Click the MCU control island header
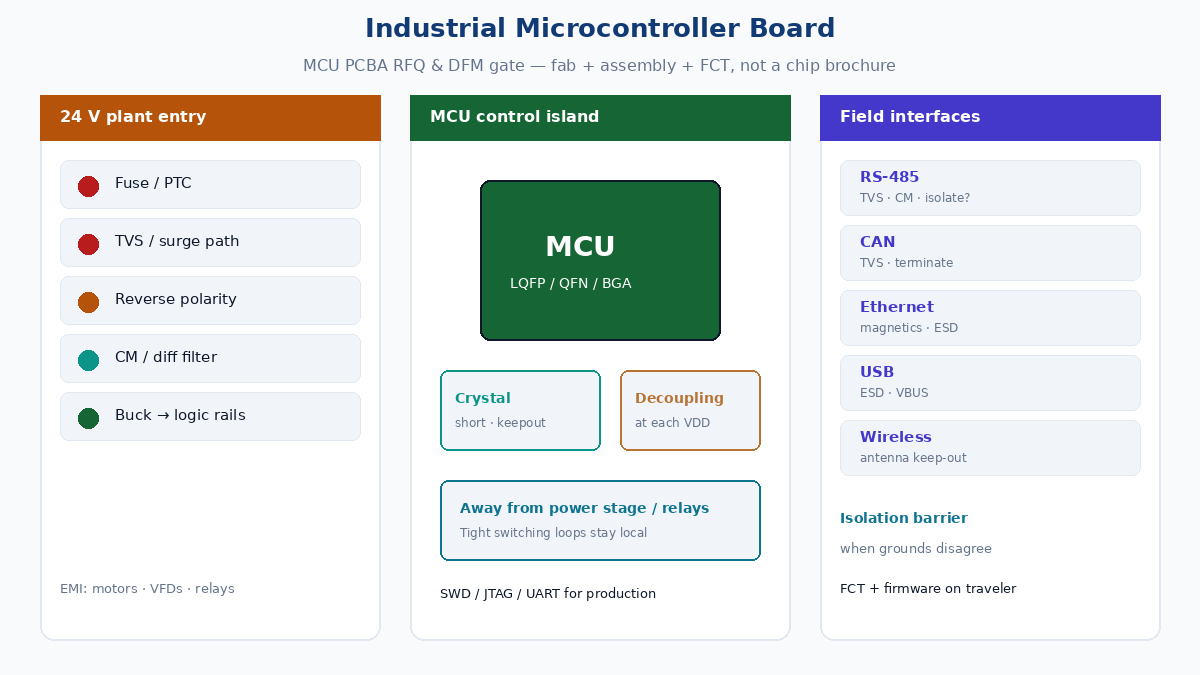The width and height of the screenshot is (1200, 675). [x=600, y=118]
